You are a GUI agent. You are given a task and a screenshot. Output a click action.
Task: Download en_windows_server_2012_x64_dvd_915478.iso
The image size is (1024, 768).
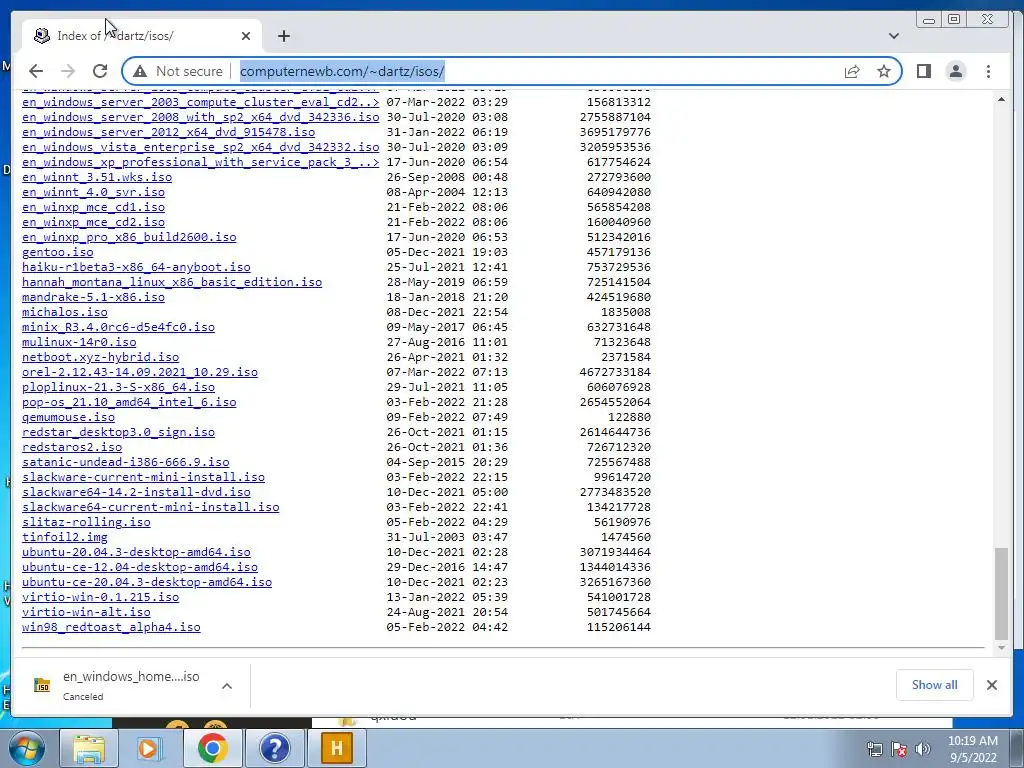click(x=168, y=132)
